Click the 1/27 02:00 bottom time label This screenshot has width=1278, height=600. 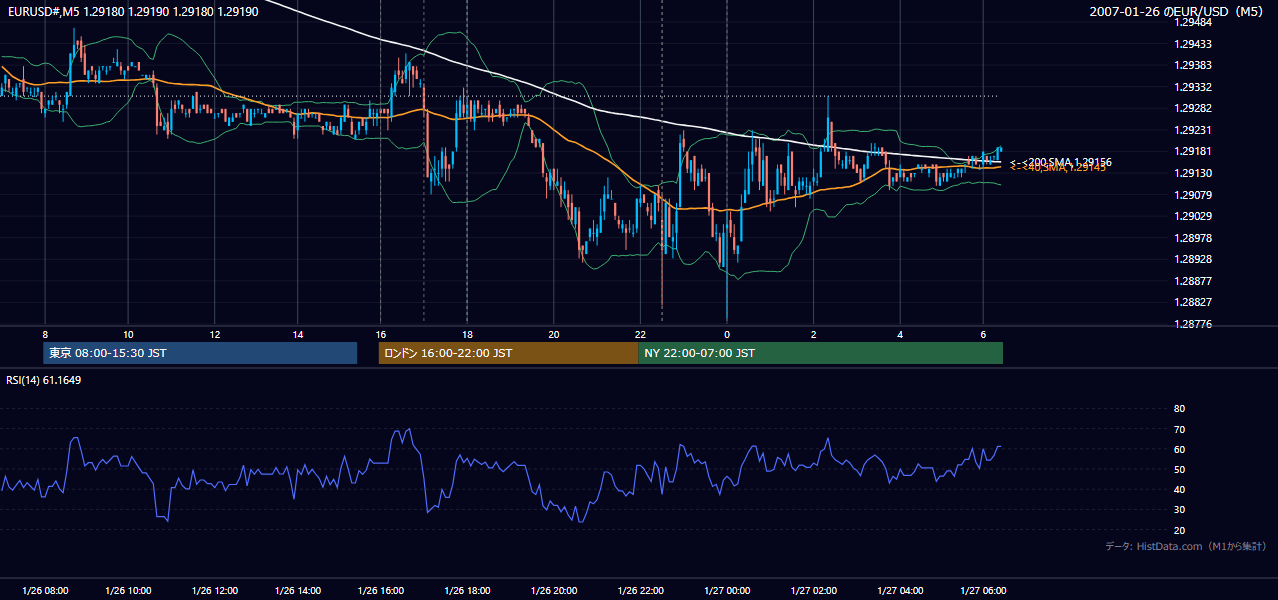click(813, 591)
